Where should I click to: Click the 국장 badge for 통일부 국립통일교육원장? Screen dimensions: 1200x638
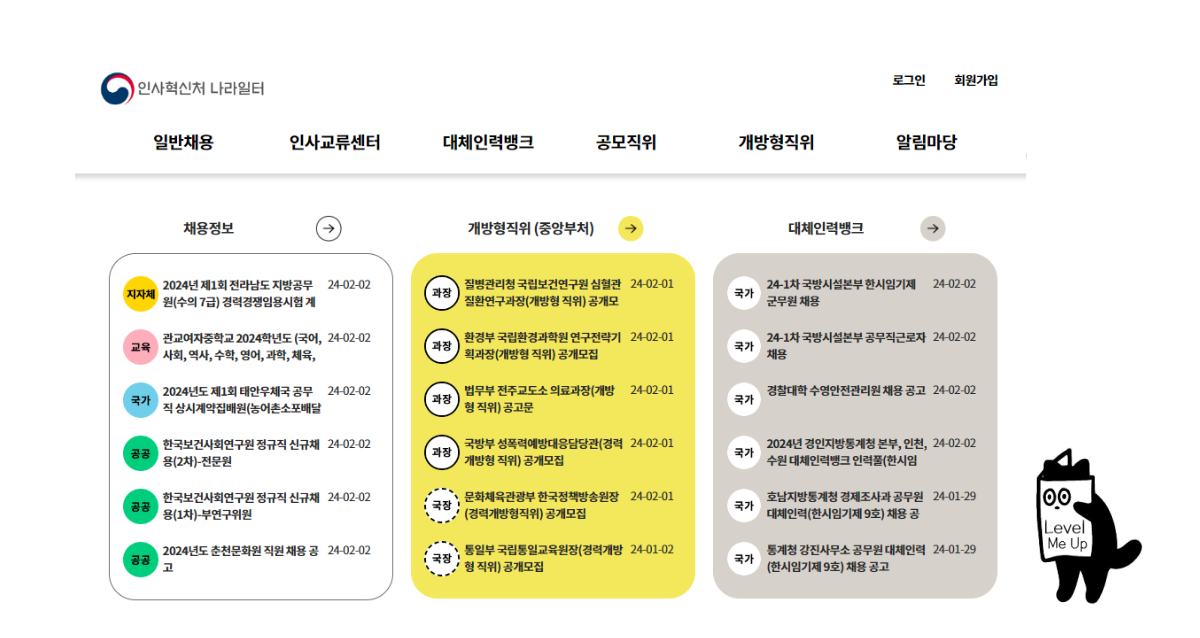coord(441,558)
